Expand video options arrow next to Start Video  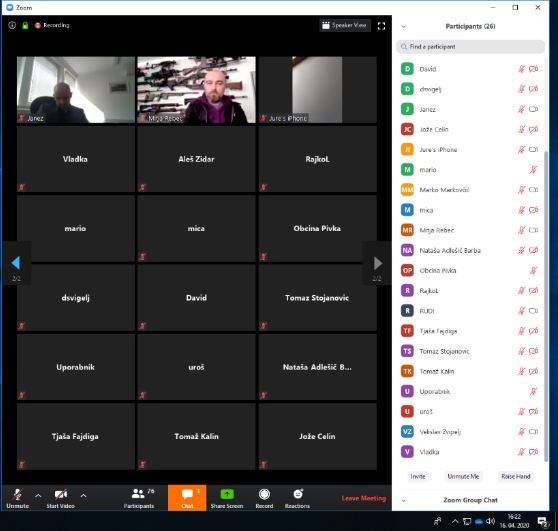coord(83,495)
